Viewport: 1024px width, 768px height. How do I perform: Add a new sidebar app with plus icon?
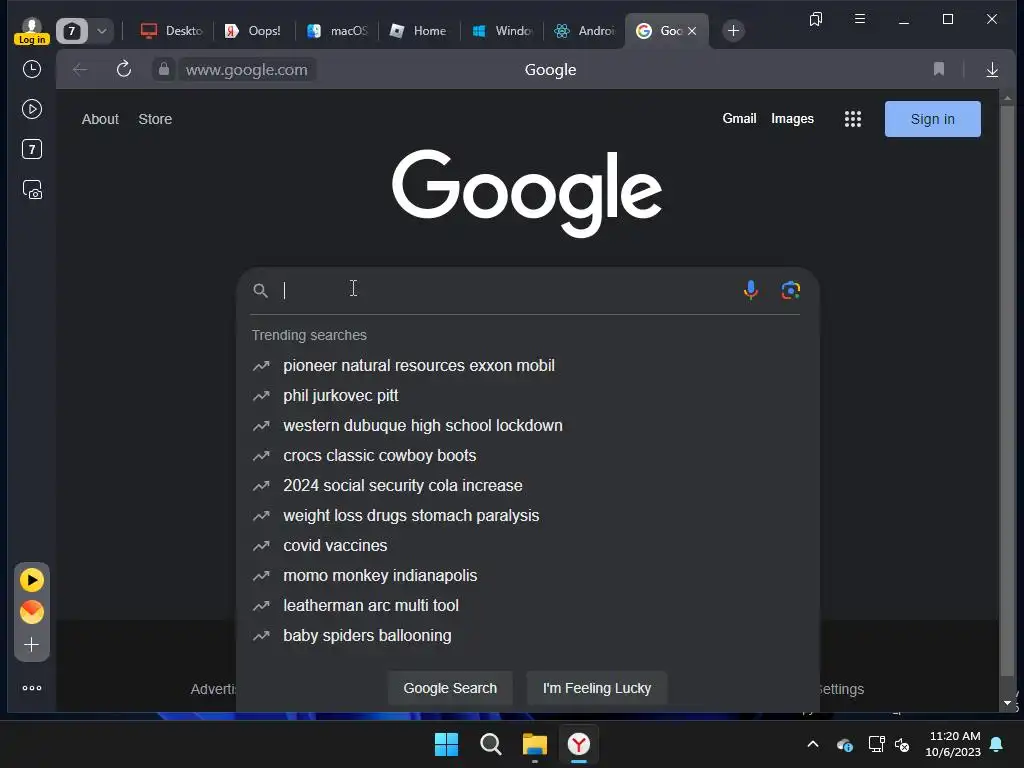pos(31,645)
